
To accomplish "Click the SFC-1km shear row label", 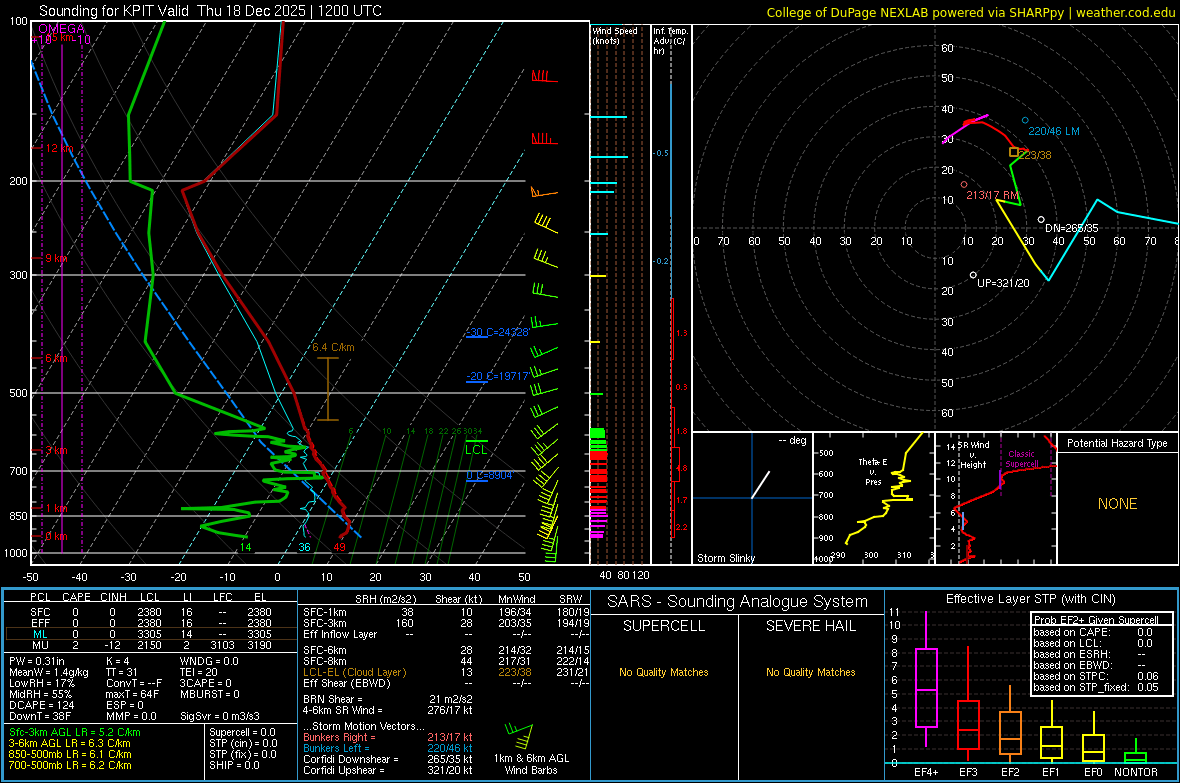I will 325,612.
